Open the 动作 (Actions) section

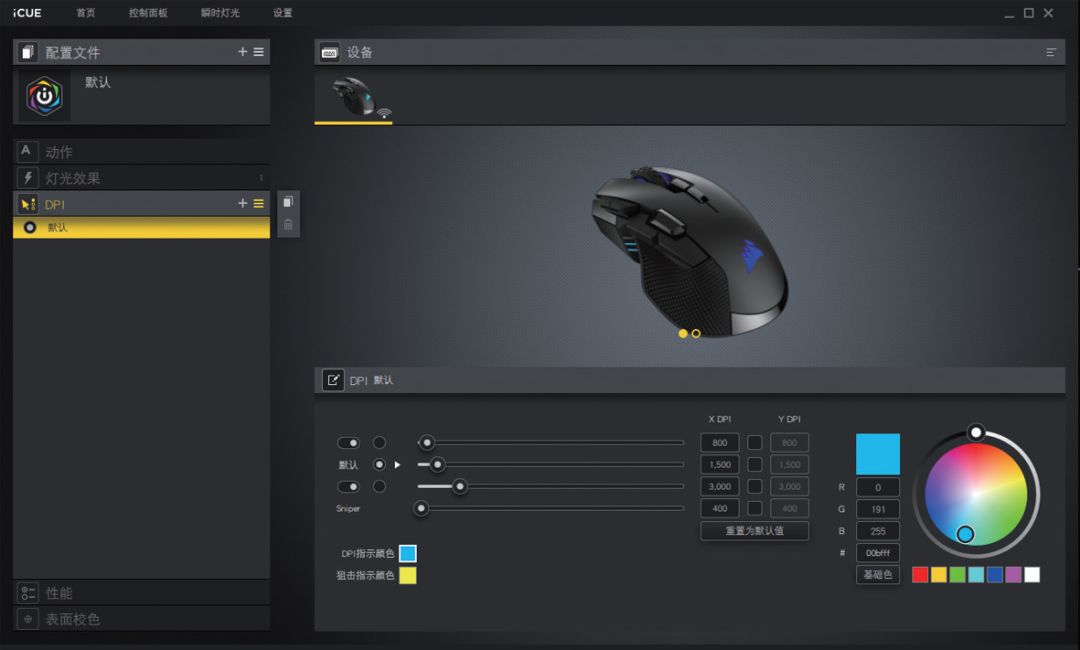coord(59,152)
